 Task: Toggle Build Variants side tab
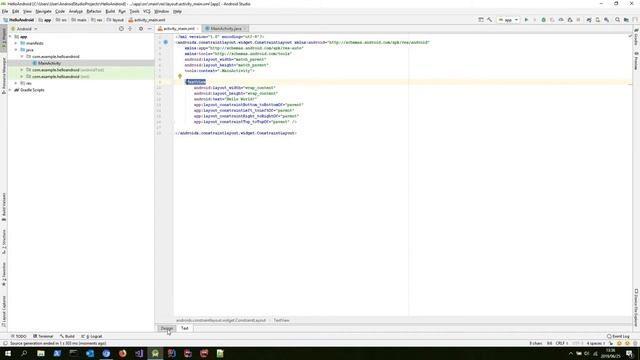[4, 207]
